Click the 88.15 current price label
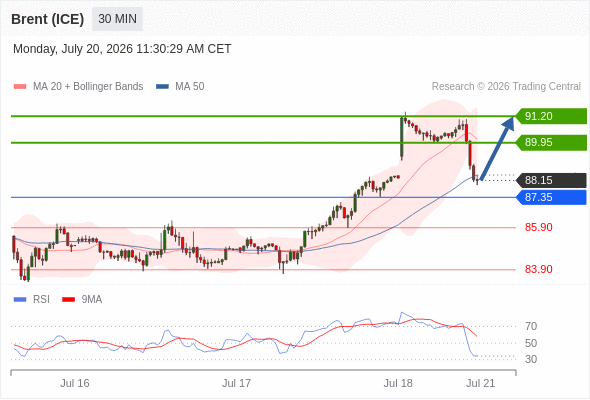This screenshot has height=400, width=590. pos(551,180)
